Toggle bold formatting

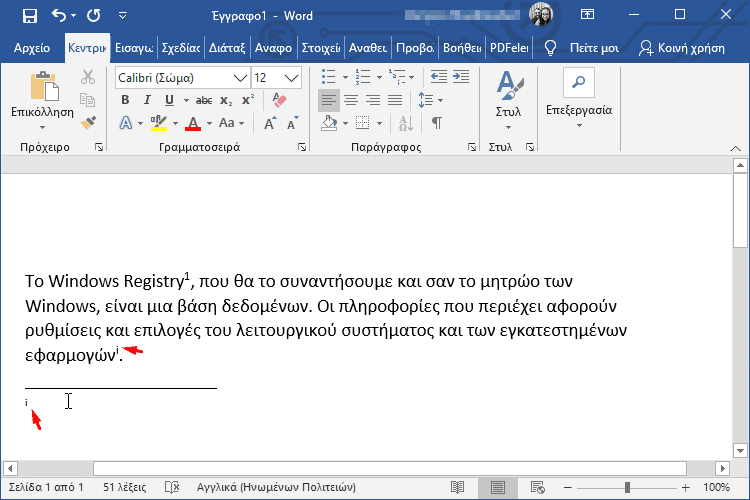[125, 100]
